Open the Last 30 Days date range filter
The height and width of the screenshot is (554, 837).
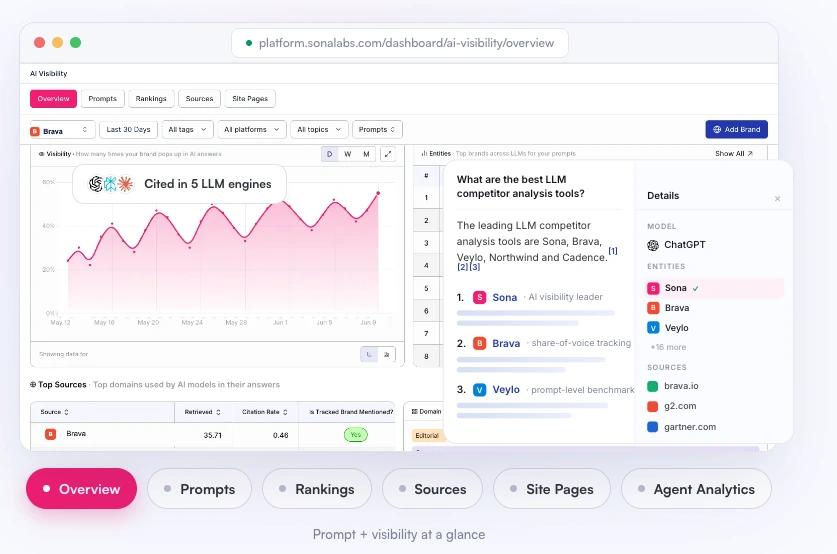tap(128, 130)
